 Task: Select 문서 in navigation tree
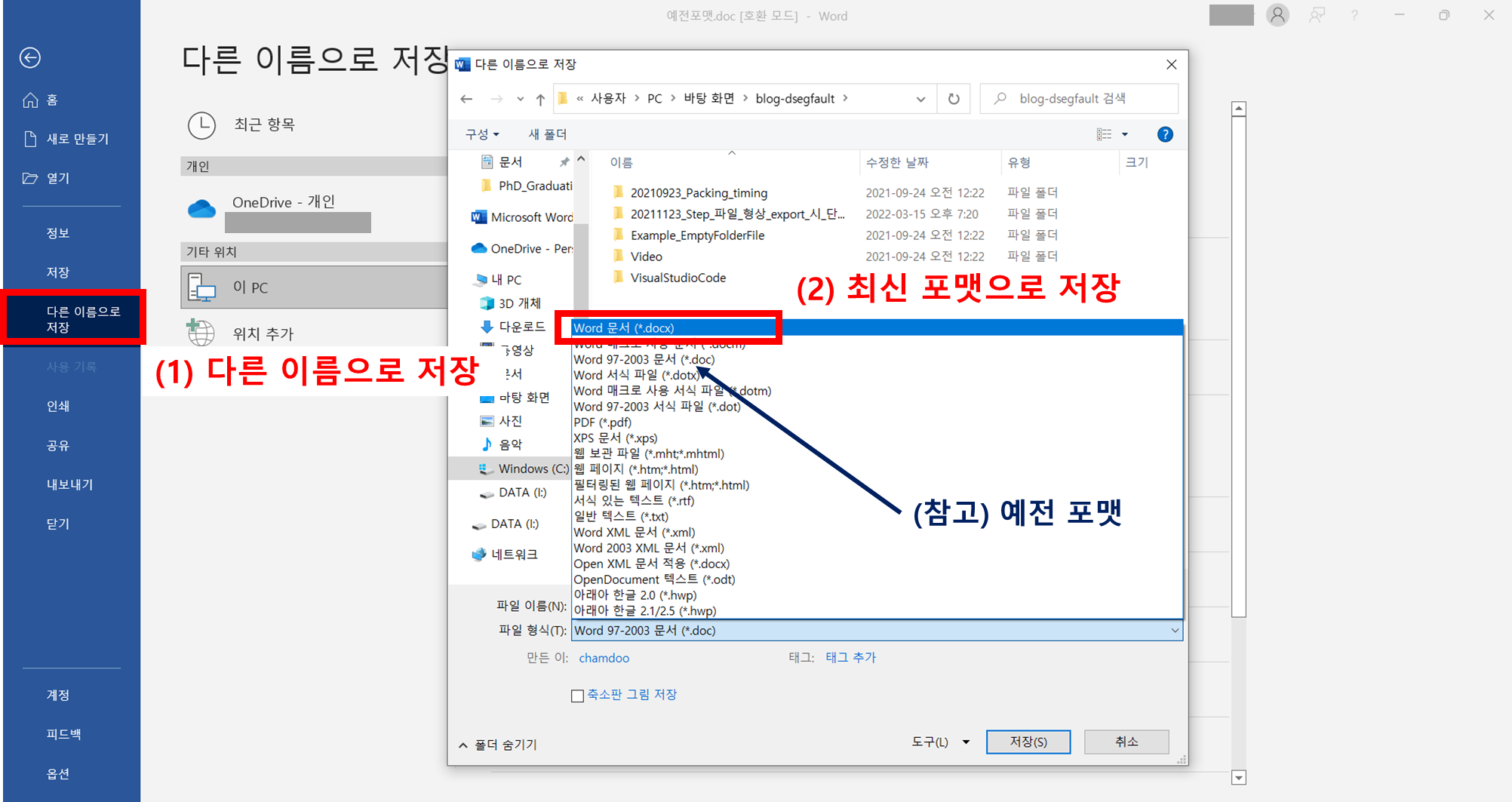[511, 161]
